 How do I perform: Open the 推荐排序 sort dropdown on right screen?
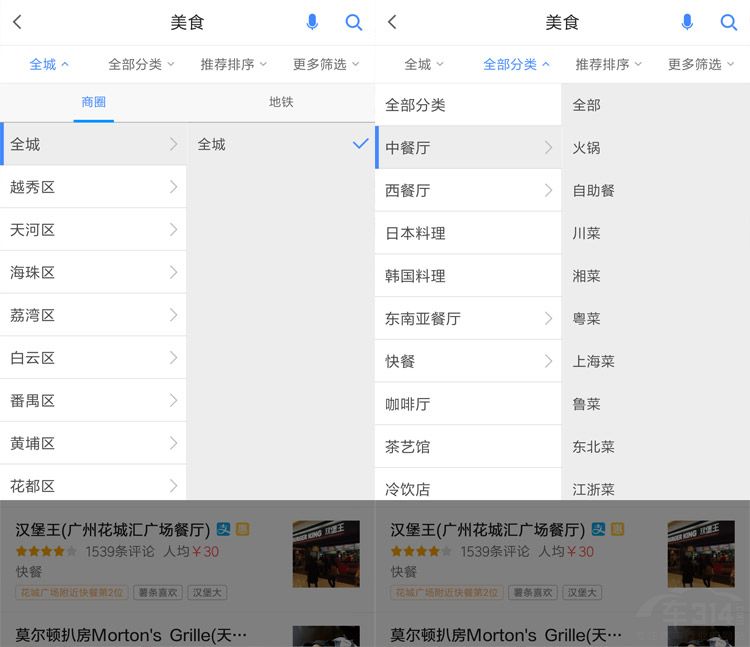pyautogui.click(x=609, y=64)
